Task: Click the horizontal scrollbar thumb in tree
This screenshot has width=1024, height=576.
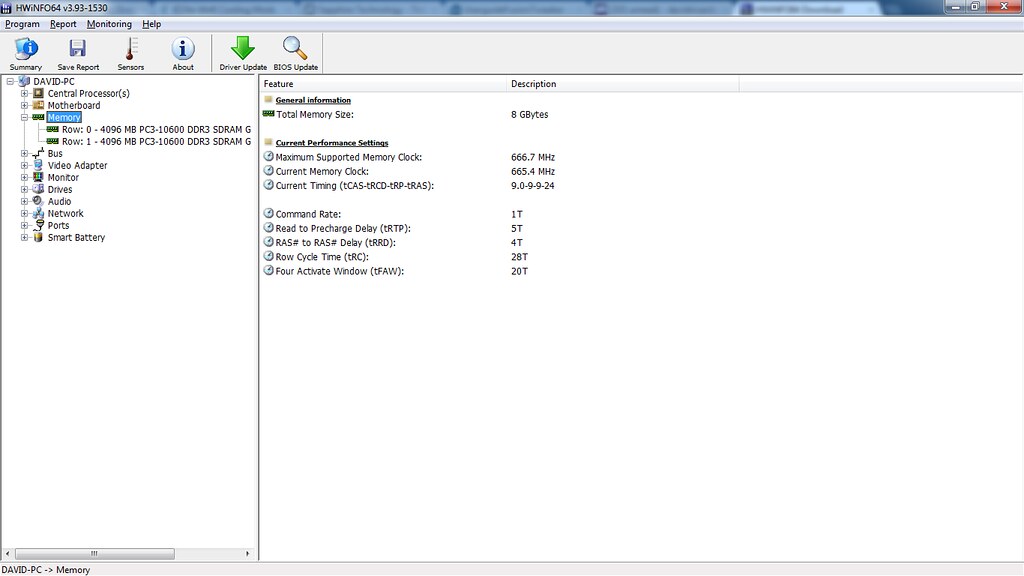Action: tap(95, 553)
